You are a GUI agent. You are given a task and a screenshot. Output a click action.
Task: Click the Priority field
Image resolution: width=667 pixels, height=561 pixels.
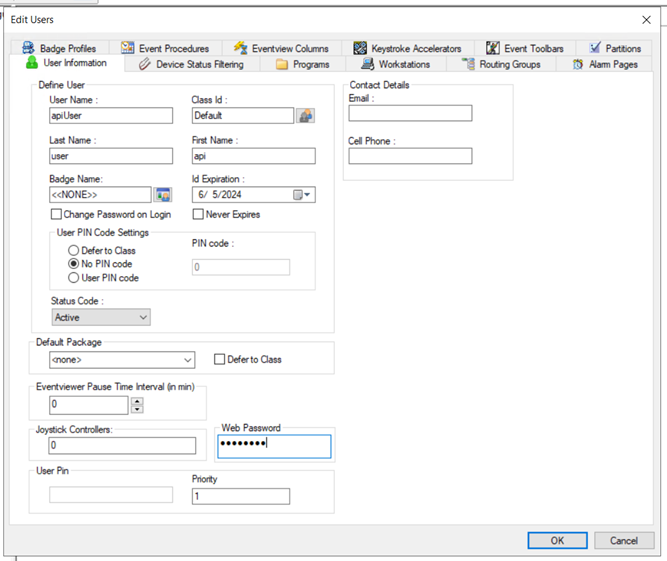[241, 496]
